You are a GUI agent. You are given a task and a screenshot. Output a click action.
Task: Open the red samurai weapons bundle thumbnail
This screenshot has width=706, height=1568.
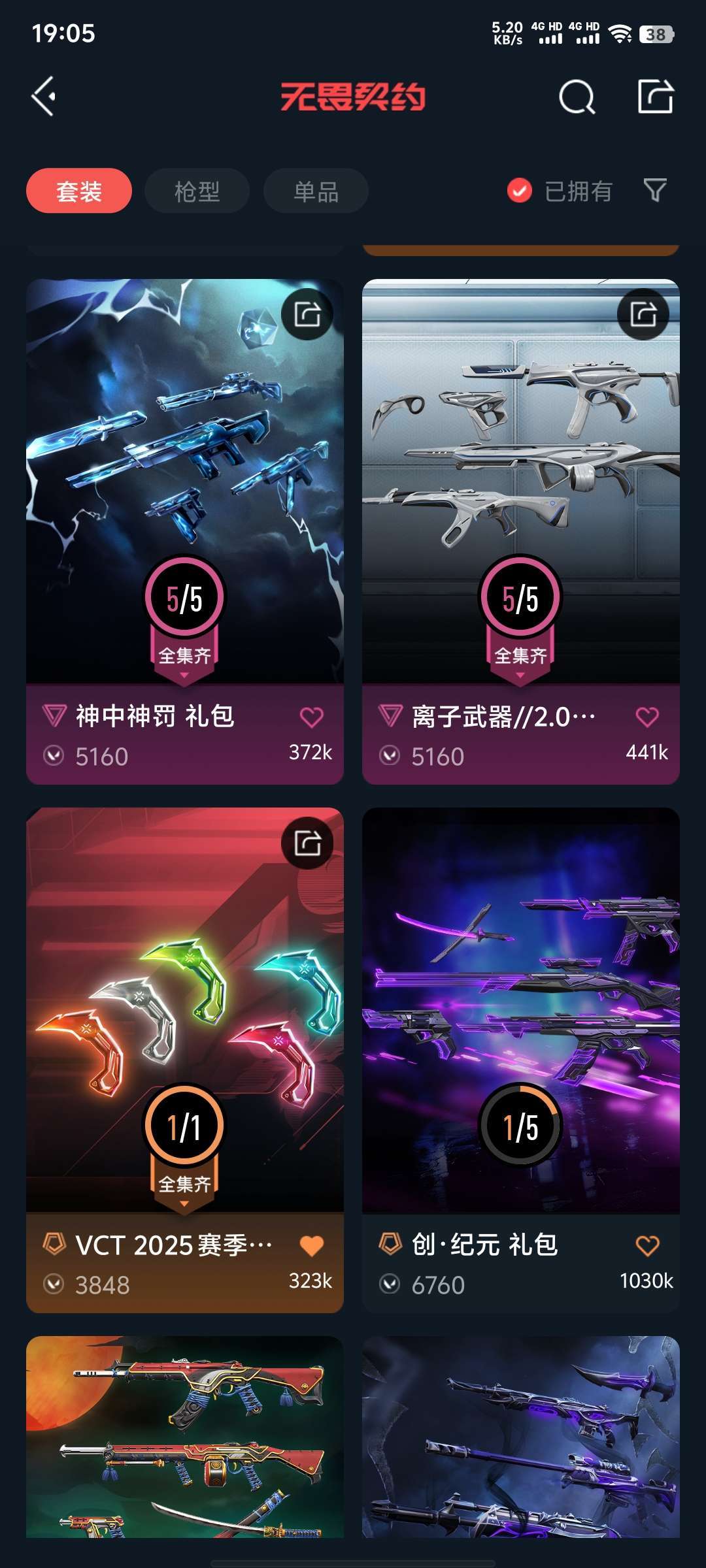coord(185,1437)
